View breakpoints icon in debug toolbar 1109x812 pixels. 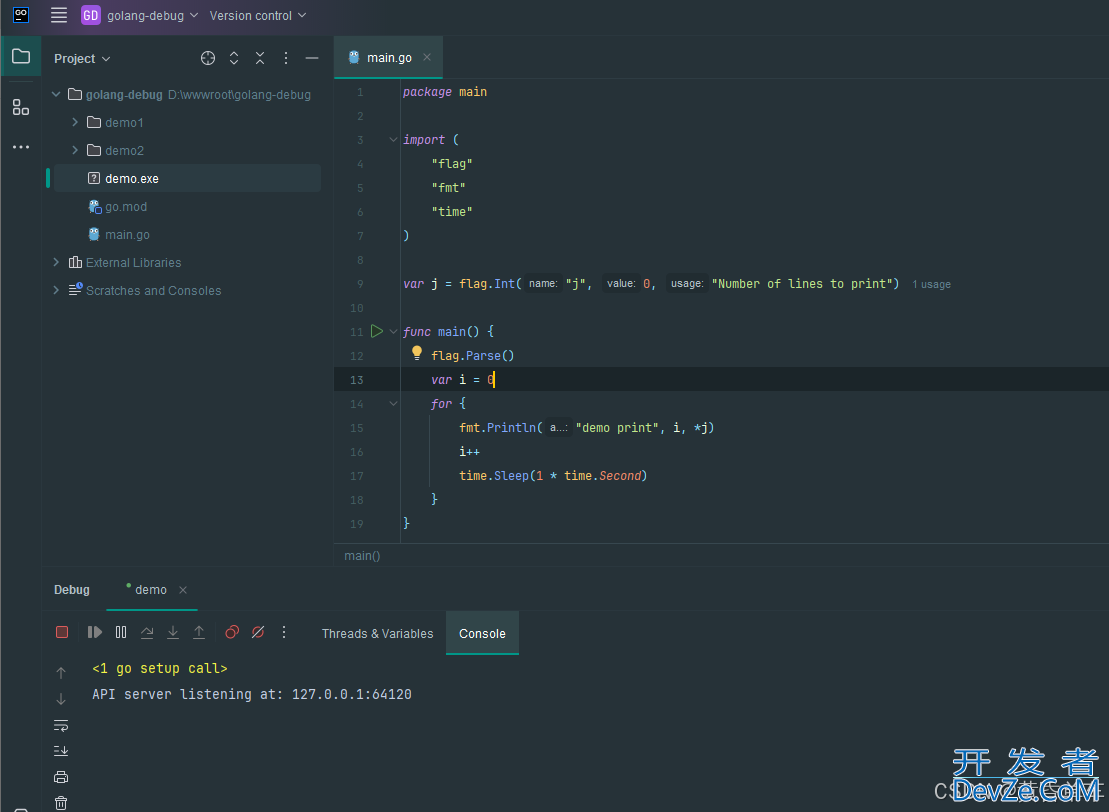[x=232, y=632]
